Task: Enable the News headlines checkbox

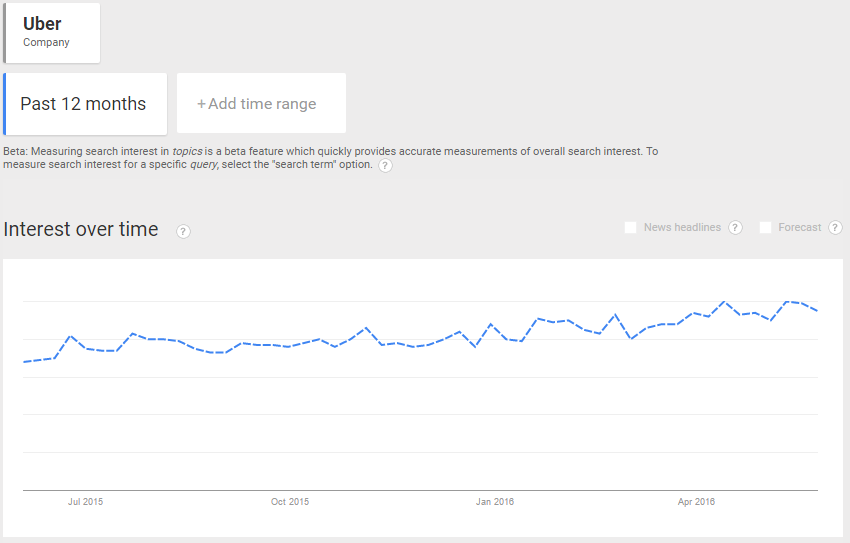Action: tap(630, 228)
